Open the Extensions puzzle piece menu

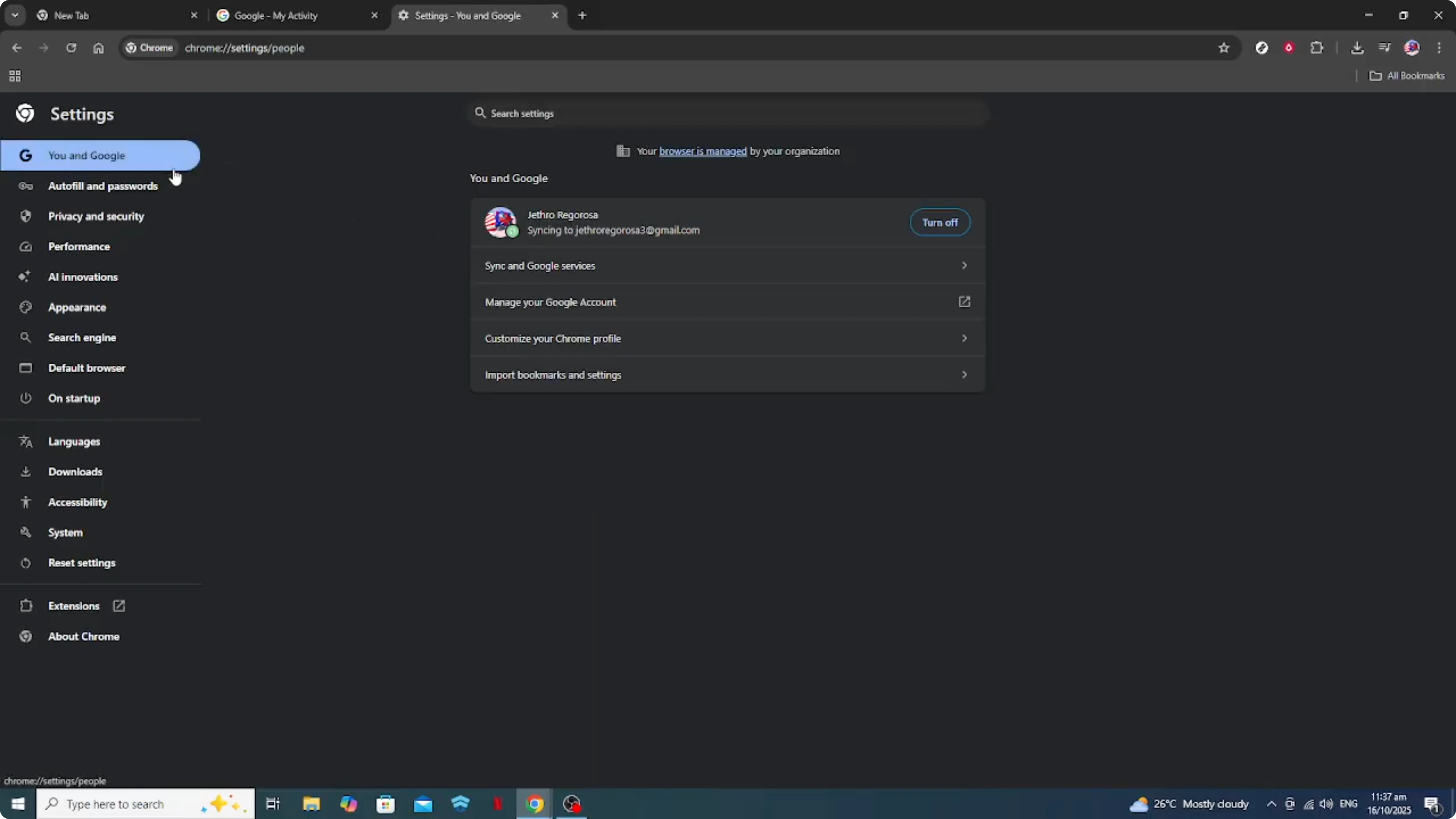click(x=1316, y=48)
